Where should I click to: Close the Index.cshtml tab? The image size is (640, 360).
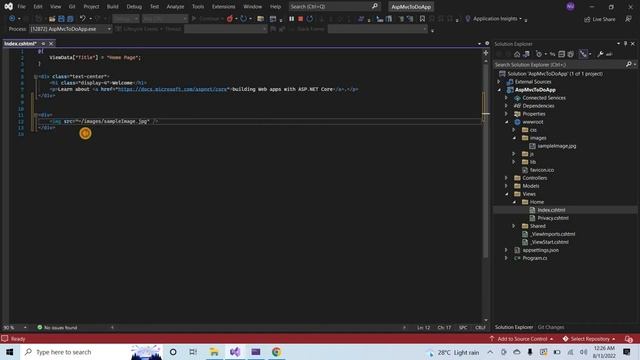pos(51,43)
